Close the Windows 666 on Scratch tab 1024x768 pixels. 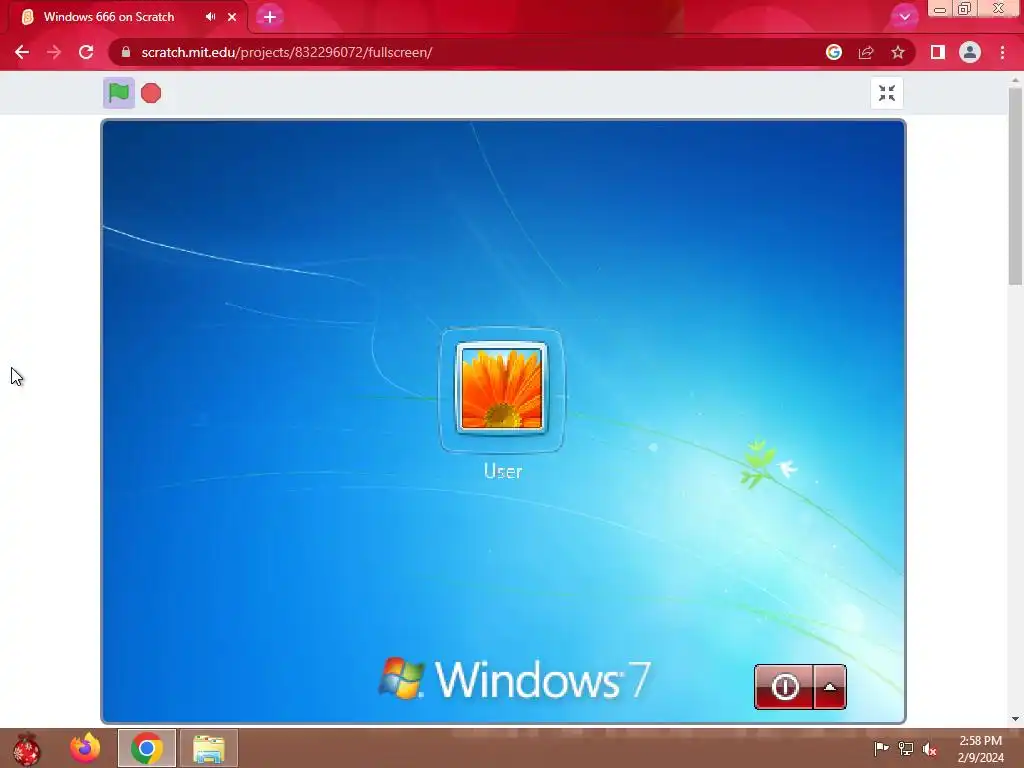(232, 17)
